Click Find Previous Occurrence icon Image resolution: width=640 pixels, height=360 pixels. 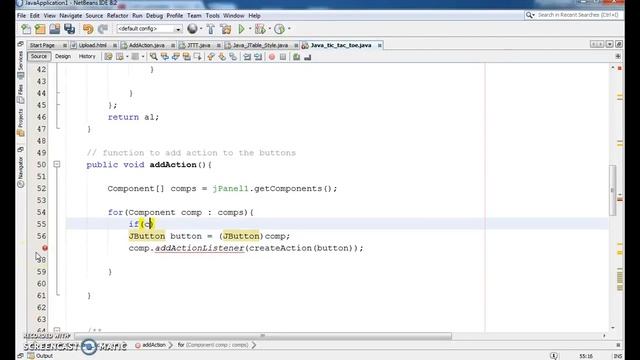click(x=164, y=57)
